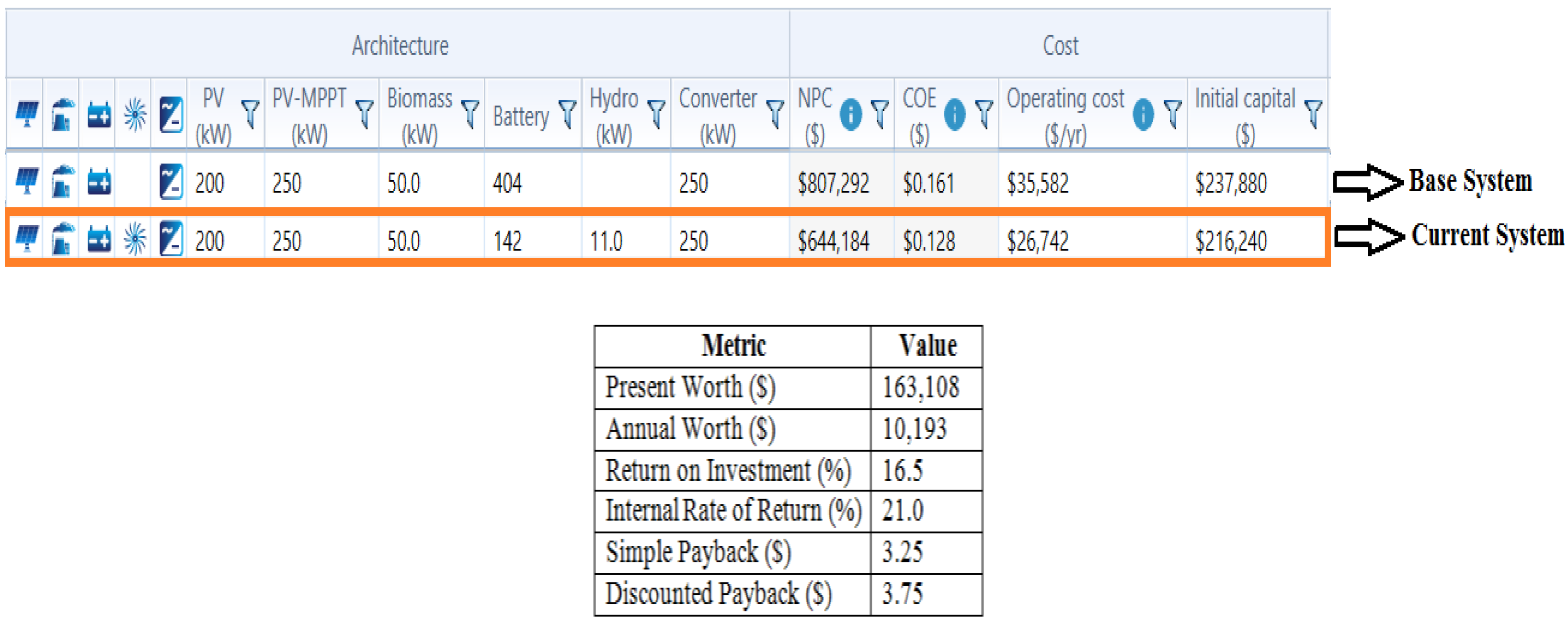1568x626 pixels.
Task: Select the current system NPC $644,184 cell
Action: 833,241
